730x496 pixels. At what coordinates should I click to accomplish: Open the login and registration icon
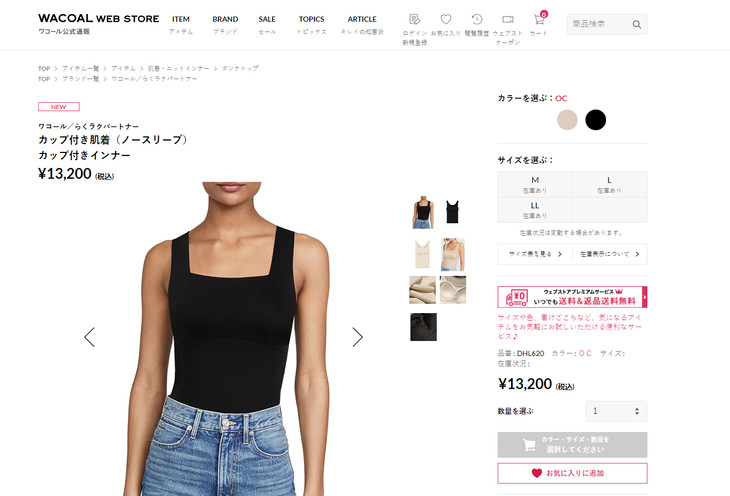[414, 20]
